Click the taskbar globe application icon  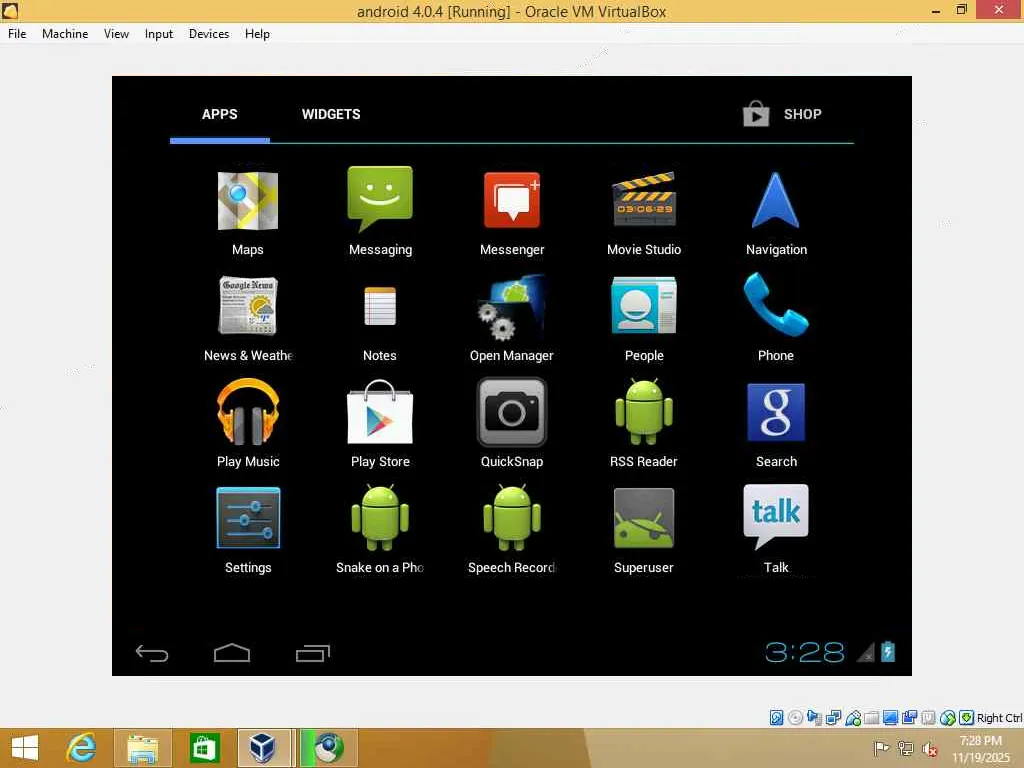[x=328, y=748]
